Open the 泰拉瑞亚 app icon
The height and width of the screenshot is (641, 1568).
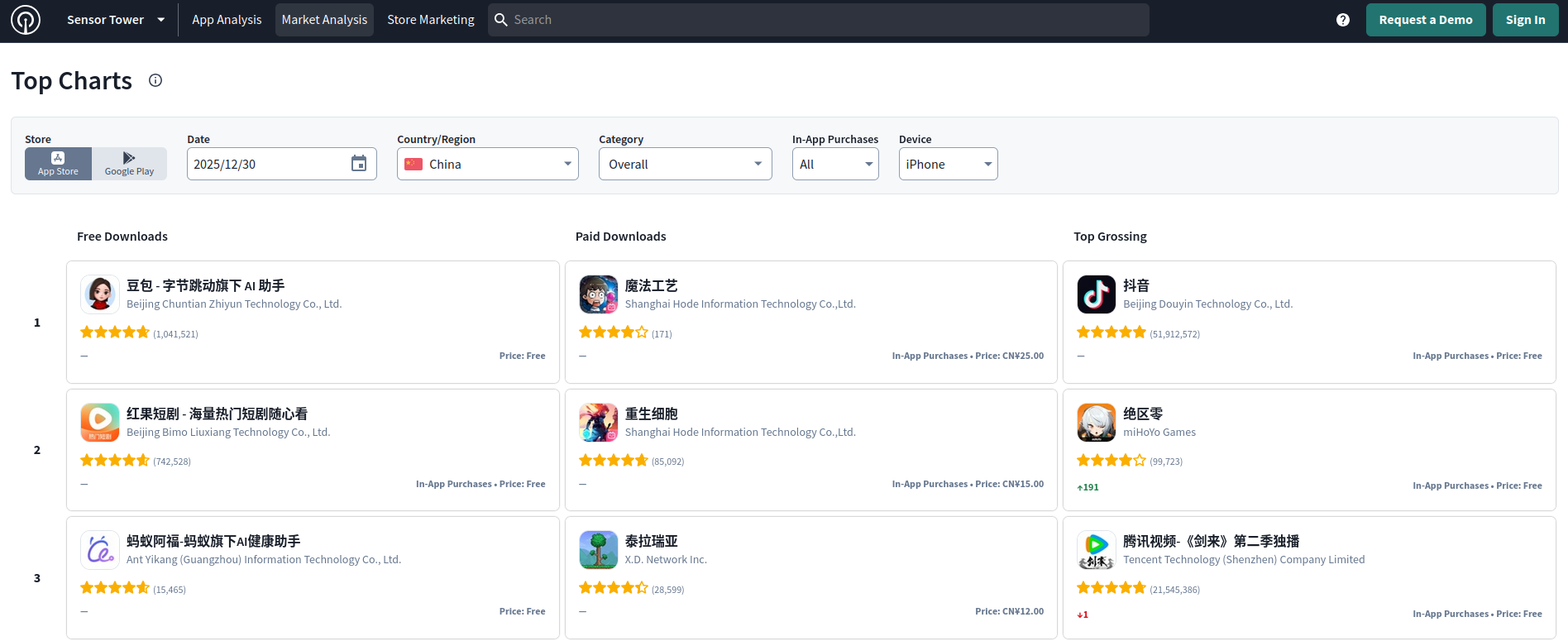click(599, 550)
